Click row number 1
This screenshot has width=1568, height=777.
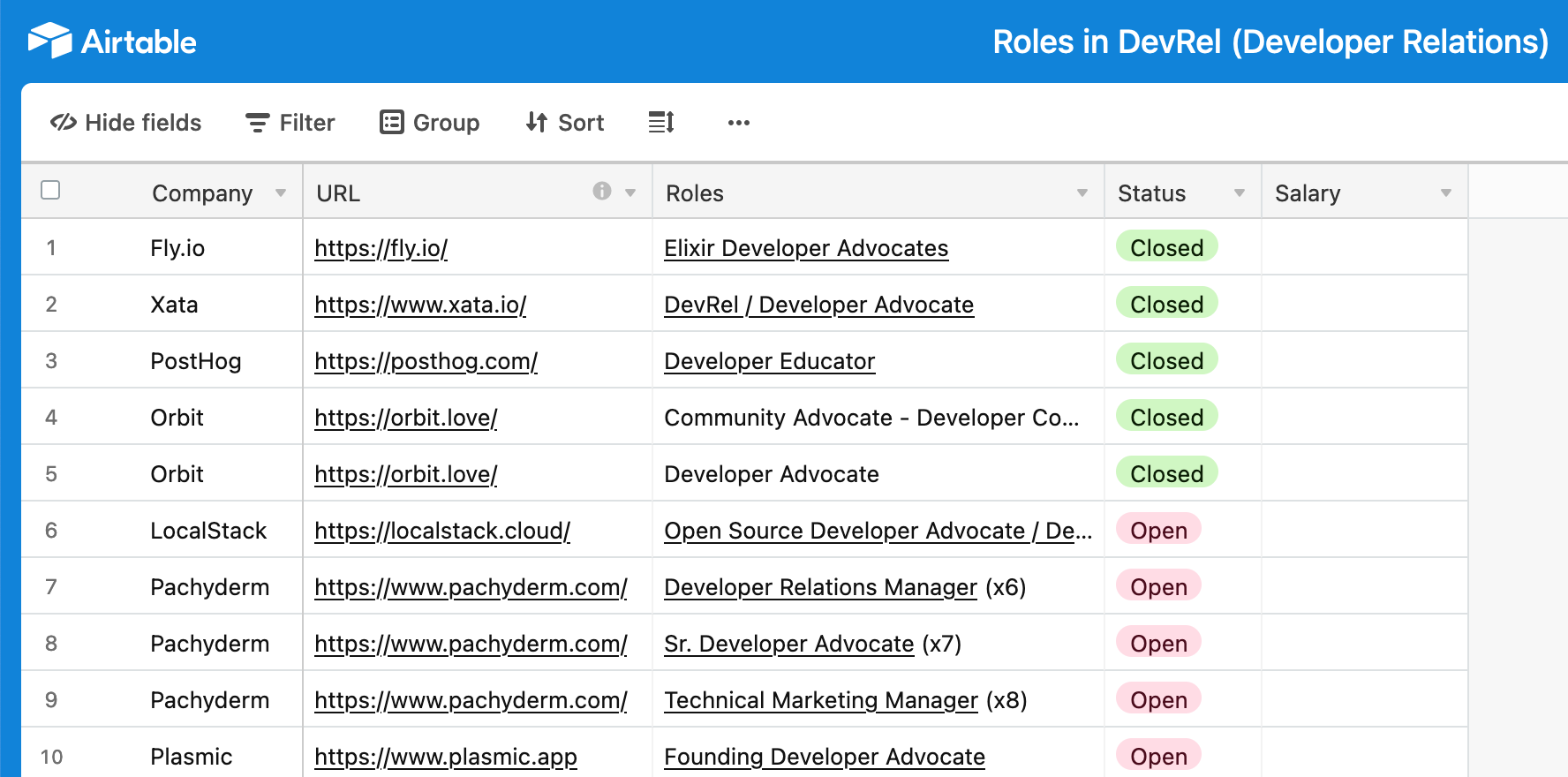point(51,248)
